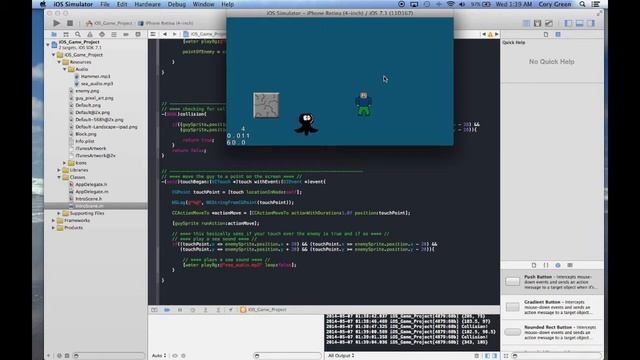Open related items menu in jump bar
Image resolution: width=640 pixels, height=360 pixels.
tap(153, 34)
